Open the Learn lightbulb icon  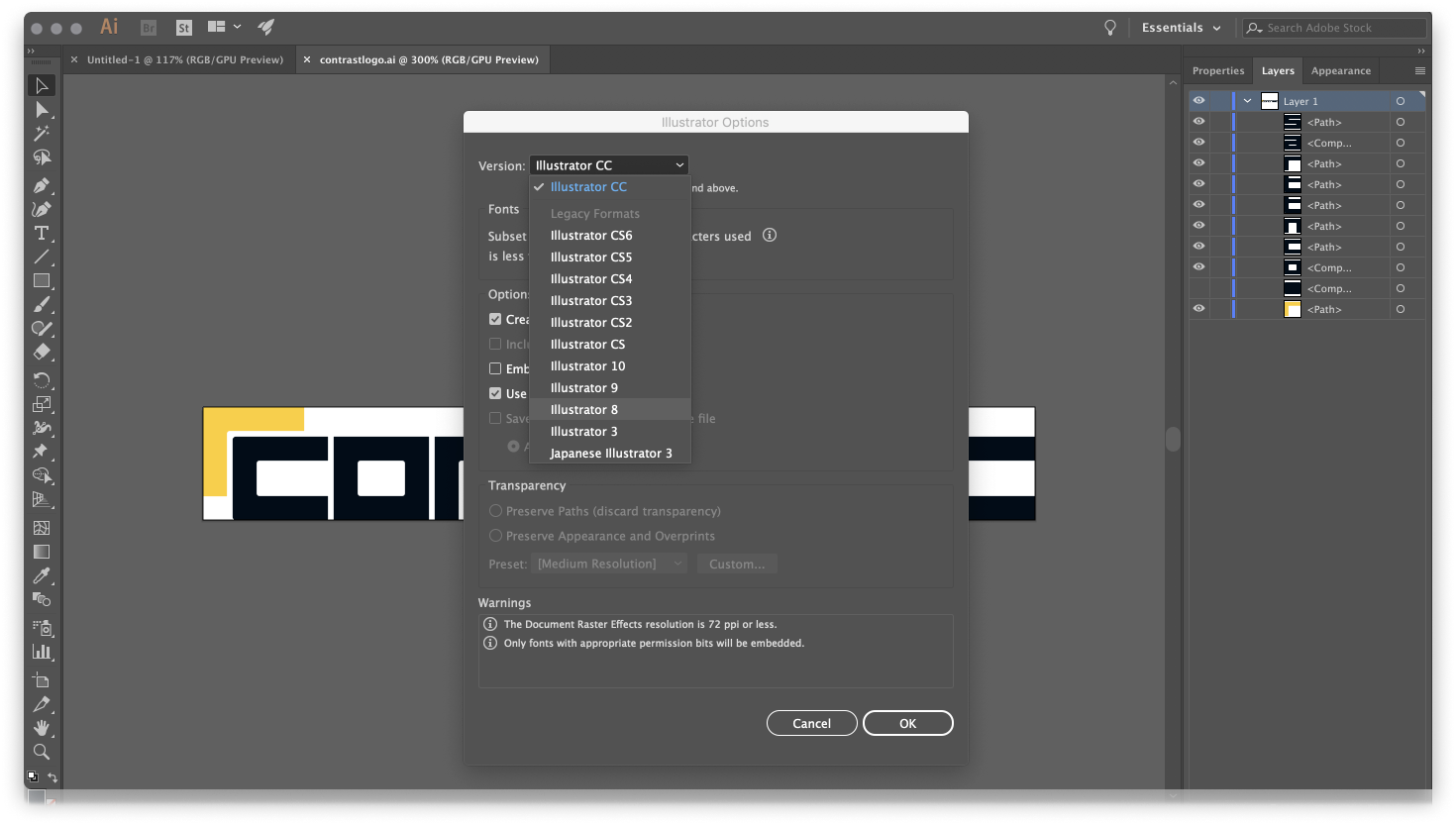[1110, 28]
